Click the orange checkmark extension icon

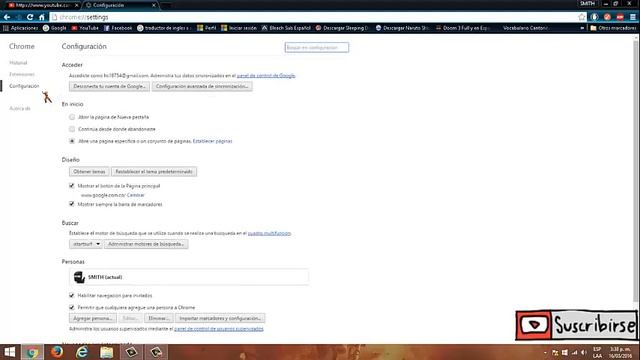point(607,17)
